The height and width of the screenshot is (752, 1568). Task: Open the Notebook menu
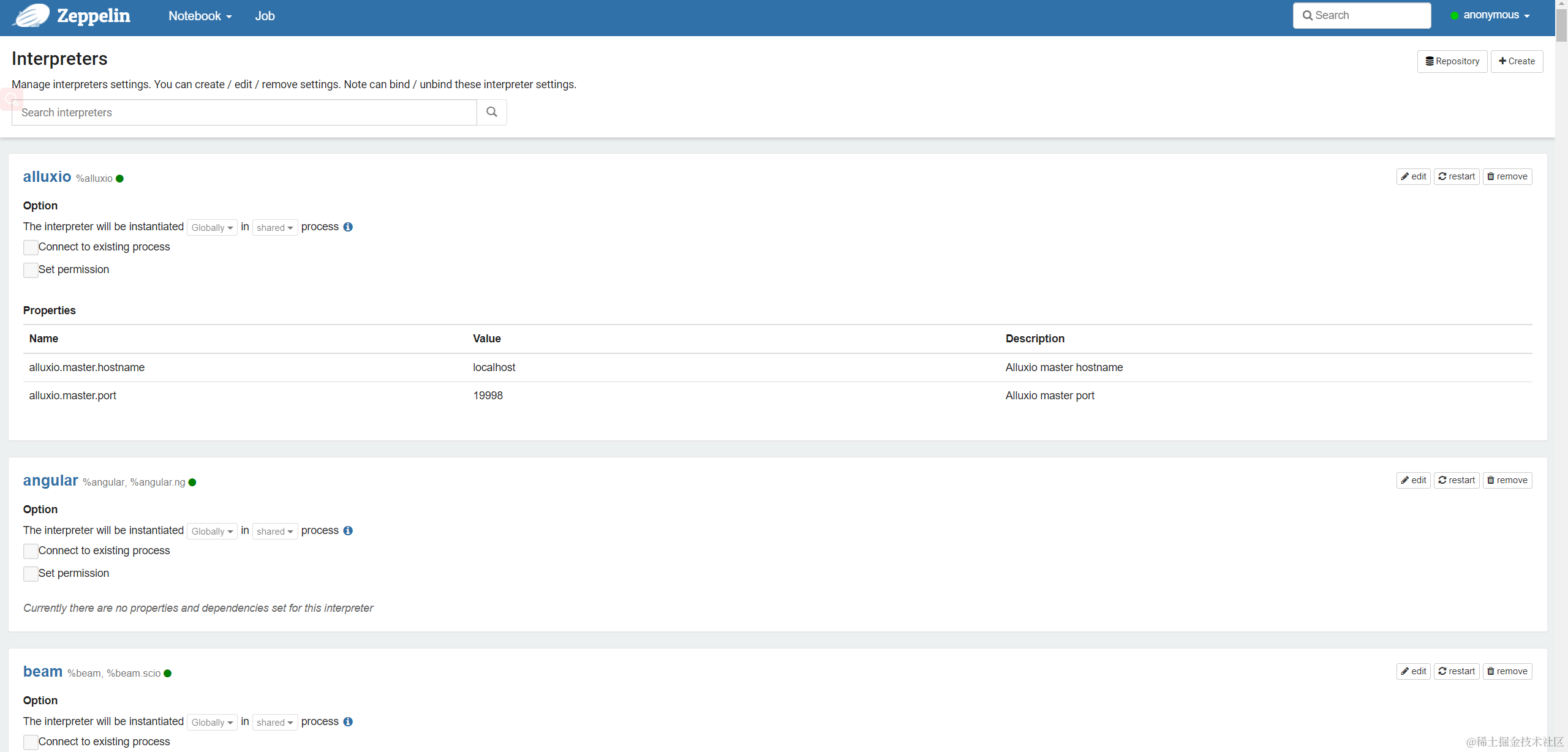(x=200, y=16)
